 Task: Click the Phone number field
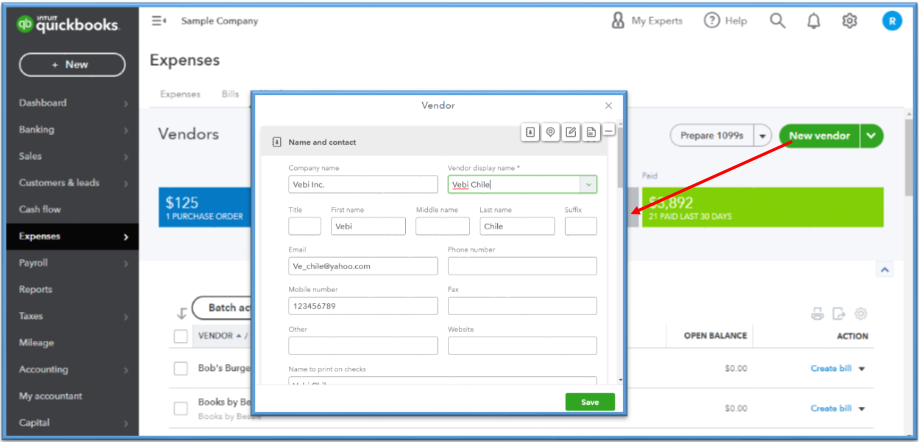pyautogui.click(x=522, y=266)
